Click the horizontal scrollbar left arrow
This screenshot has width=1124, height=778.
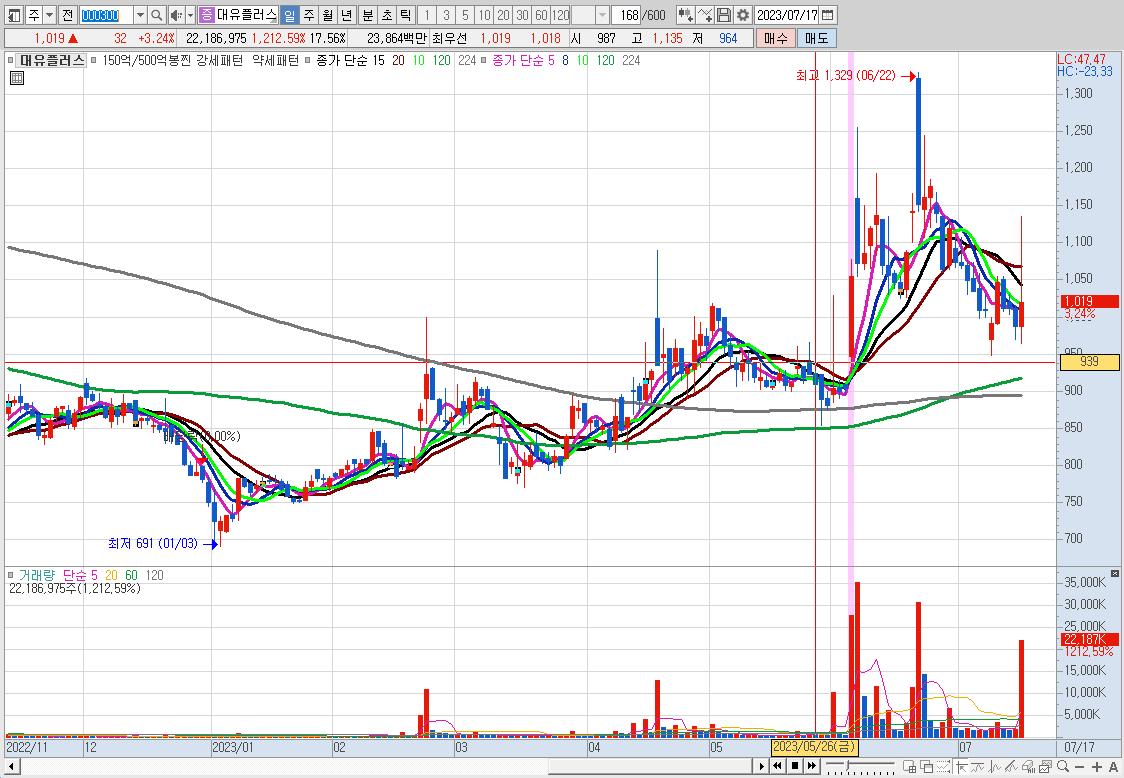click(10, 767)
